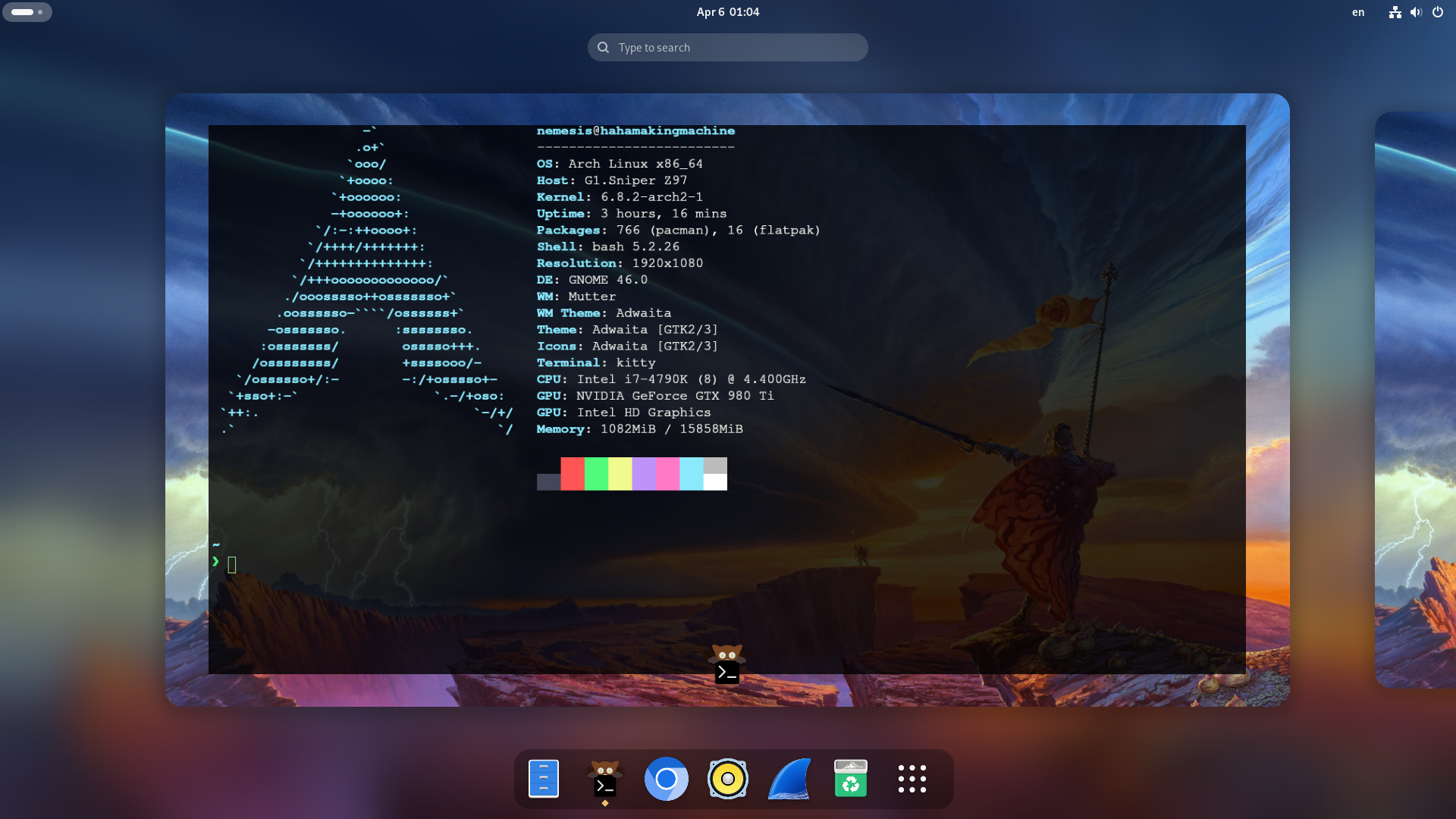
Task: Show Applications grid button in the dock
Action: pyautogui.click(x=912, y=779)
